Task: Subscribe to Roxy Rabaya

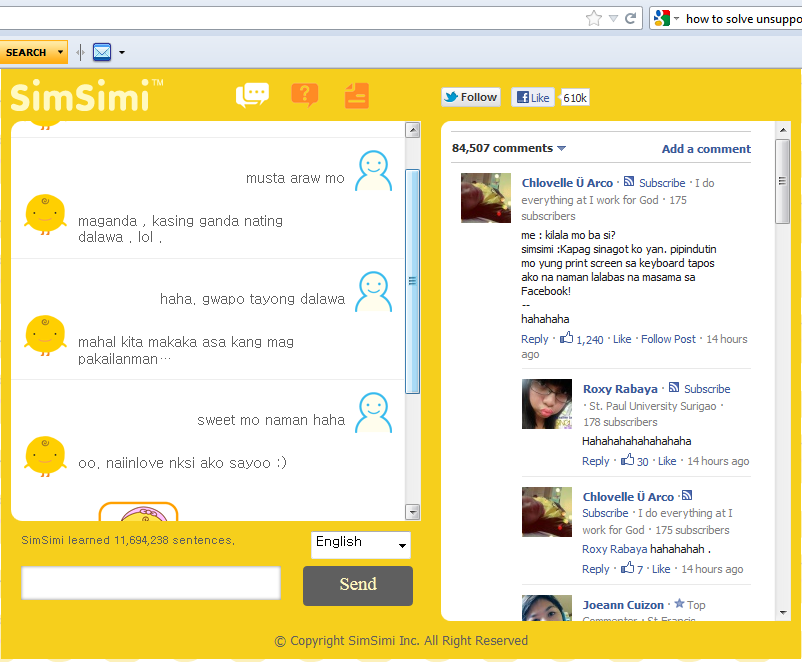Action: click(x=707, y=389)
